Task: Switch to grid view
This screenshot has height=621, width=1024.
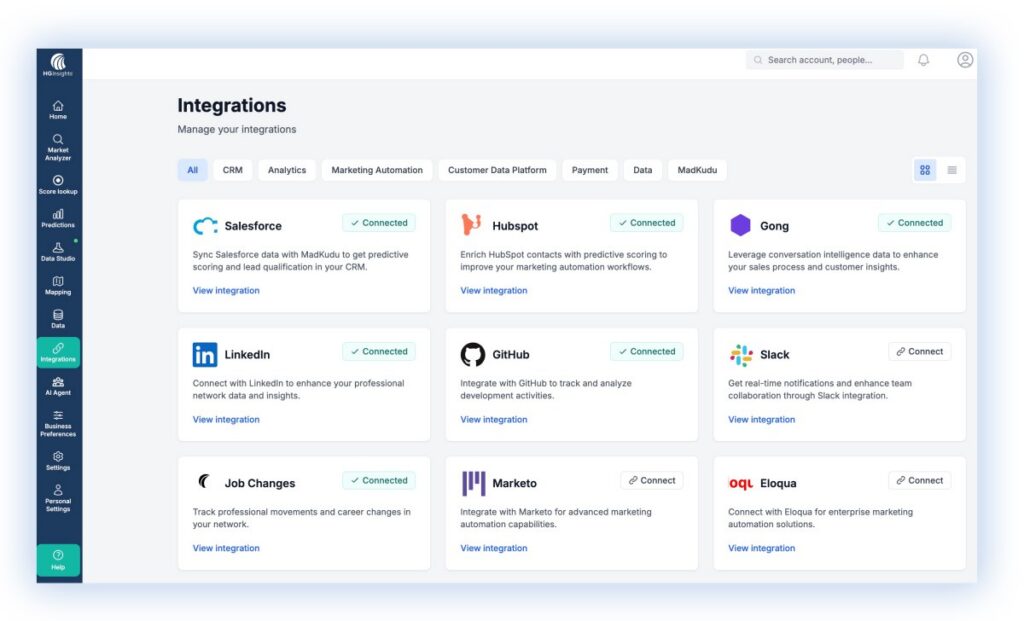Action: point(925,170)
